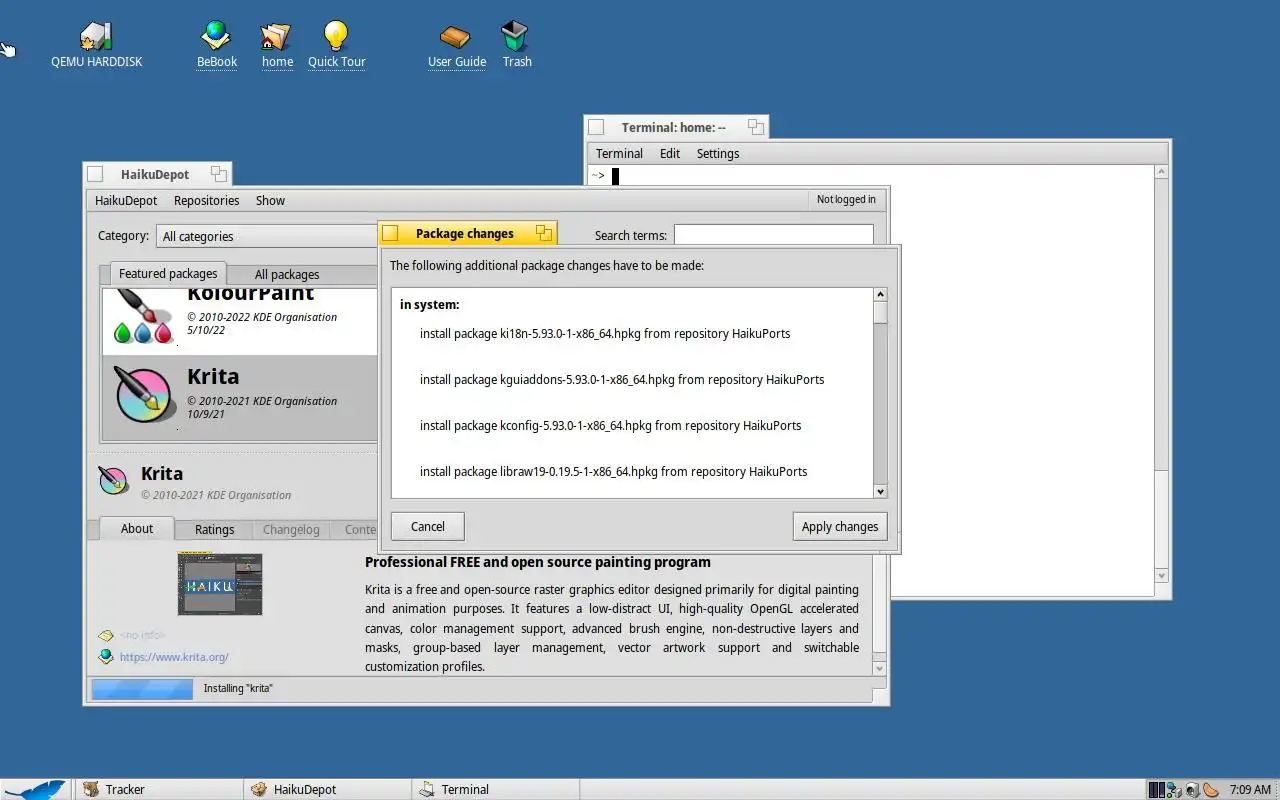
Task: Click the installing krita progress bar
Action: coord(142,688)
